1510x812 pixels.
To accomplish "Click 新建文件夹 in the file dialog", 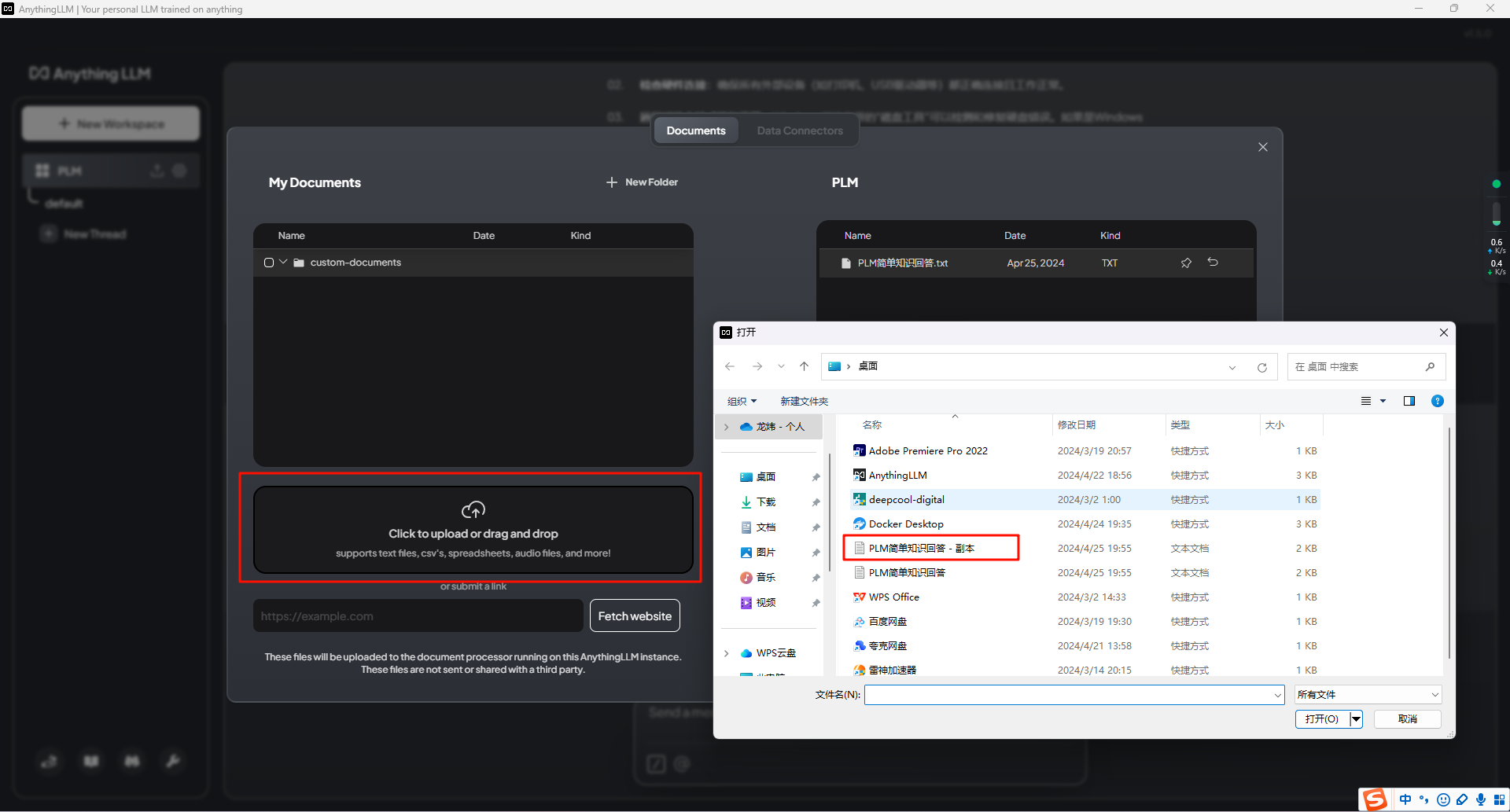I will point(804,402).
